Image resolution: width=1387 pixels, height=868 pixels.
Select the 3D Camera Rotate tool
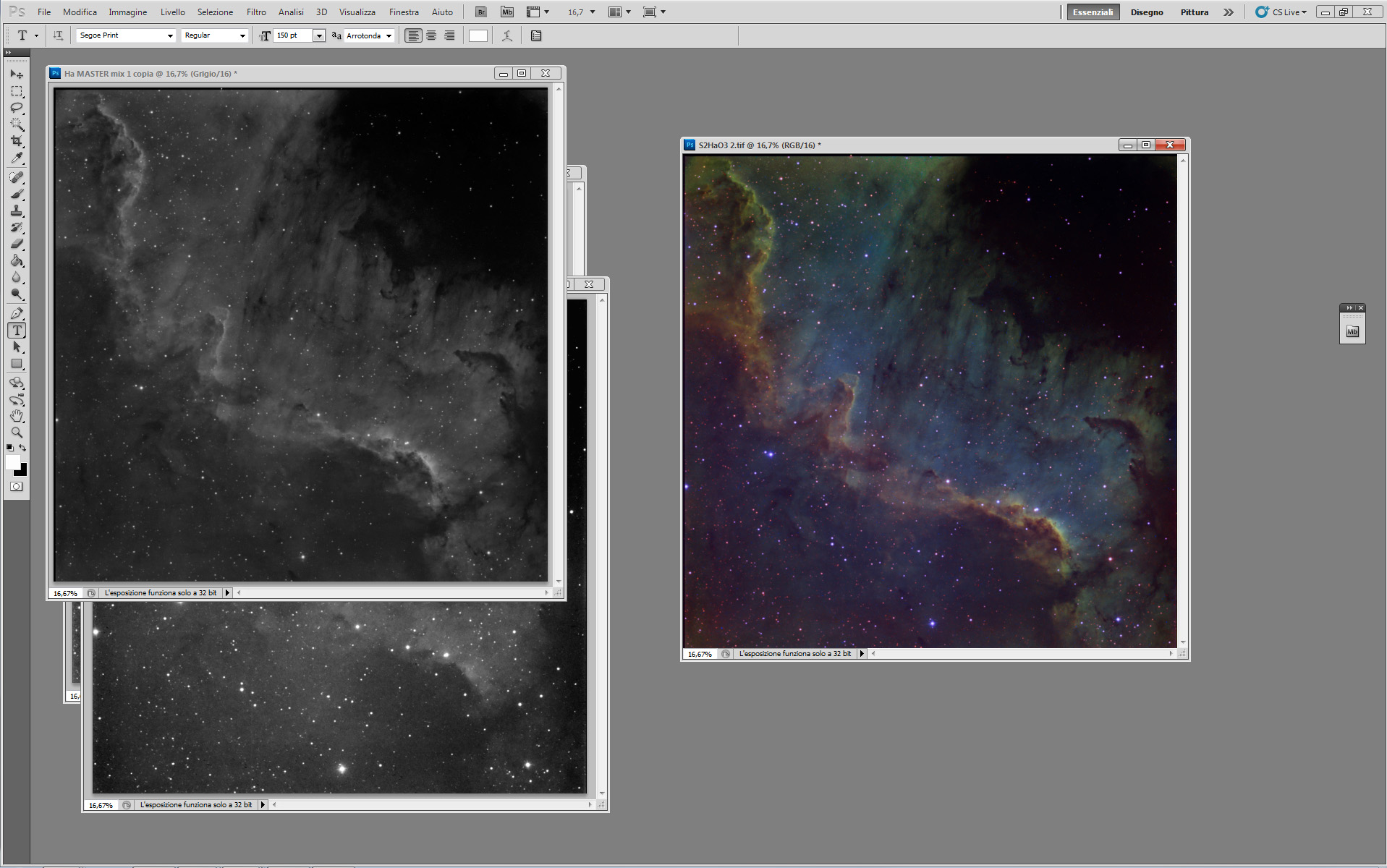pos(17,399)
